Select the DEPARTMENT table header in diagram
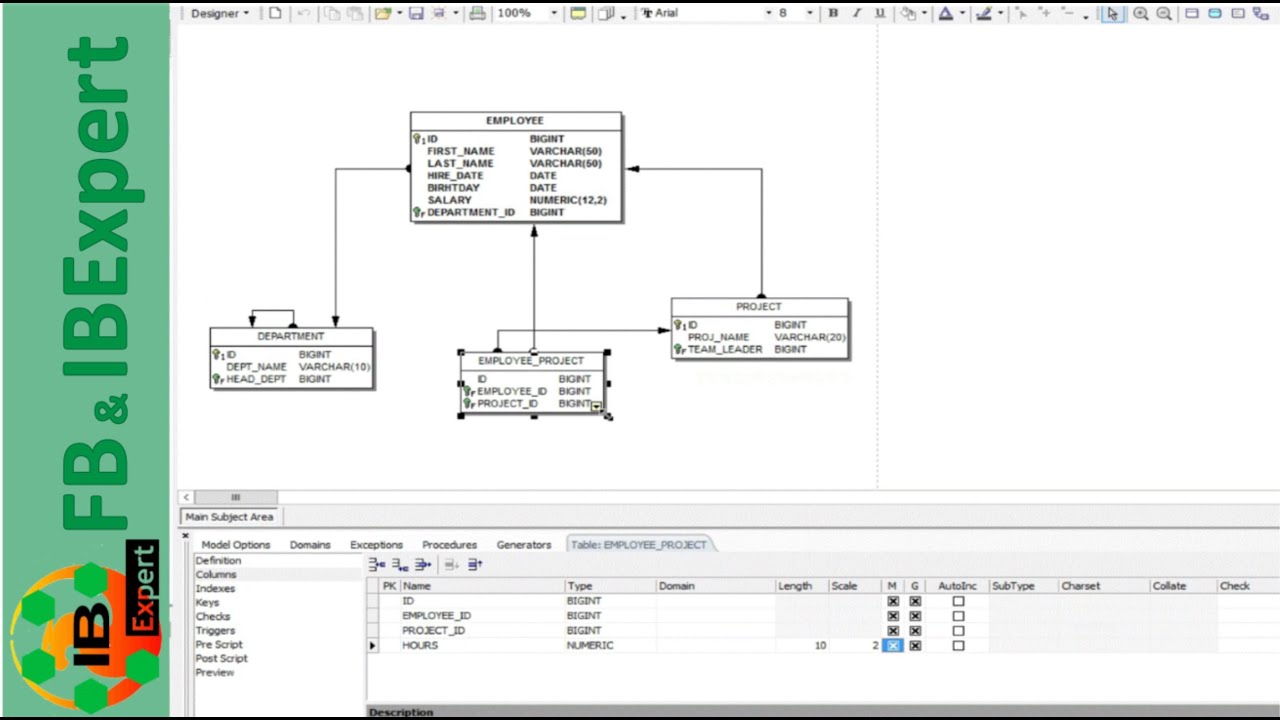The height and width of the screenshot is (720, 1280). click(x=291, y=337)
